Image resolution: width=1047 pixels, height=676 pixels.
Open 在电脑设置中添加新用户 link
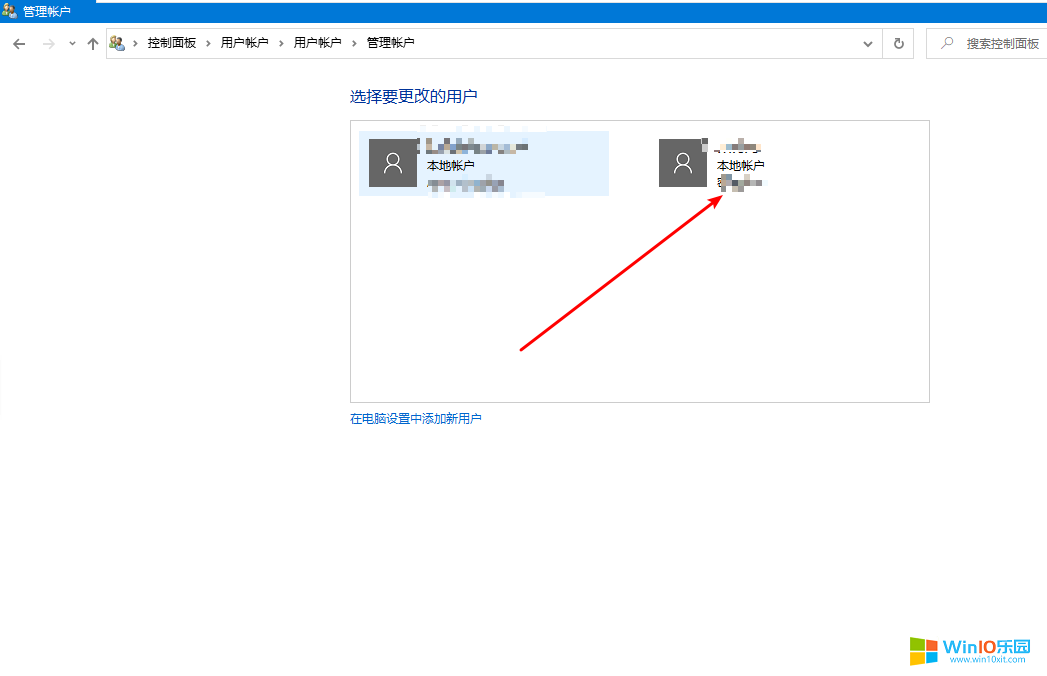coord(415,419)
